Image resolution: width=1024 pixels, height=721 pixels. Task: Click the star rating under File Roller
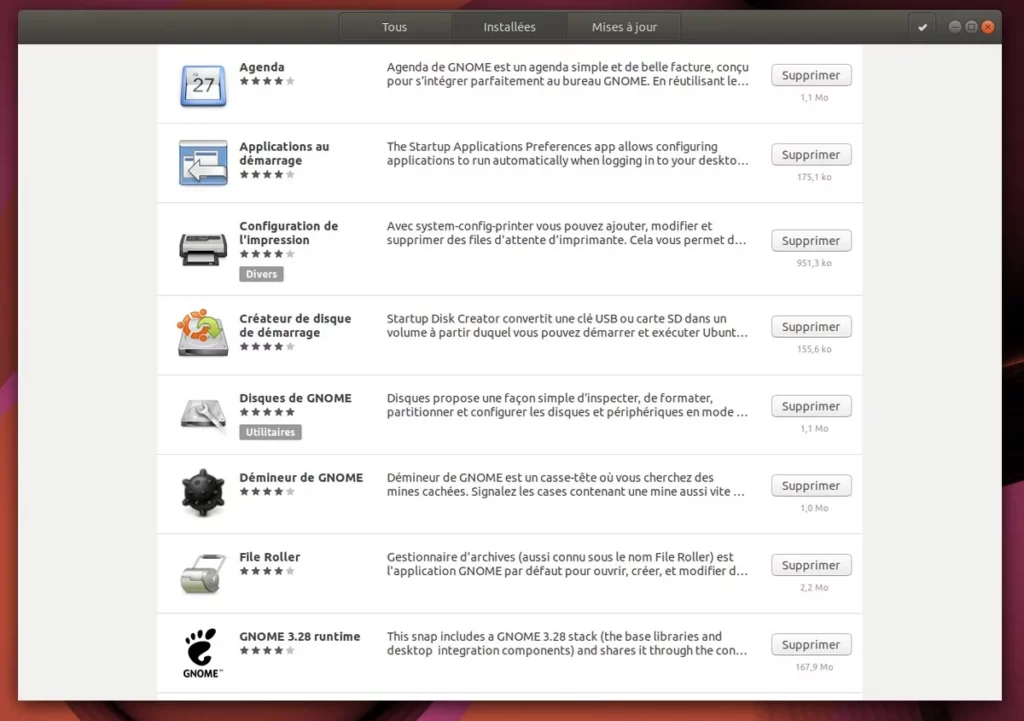[x=267, y=571]
